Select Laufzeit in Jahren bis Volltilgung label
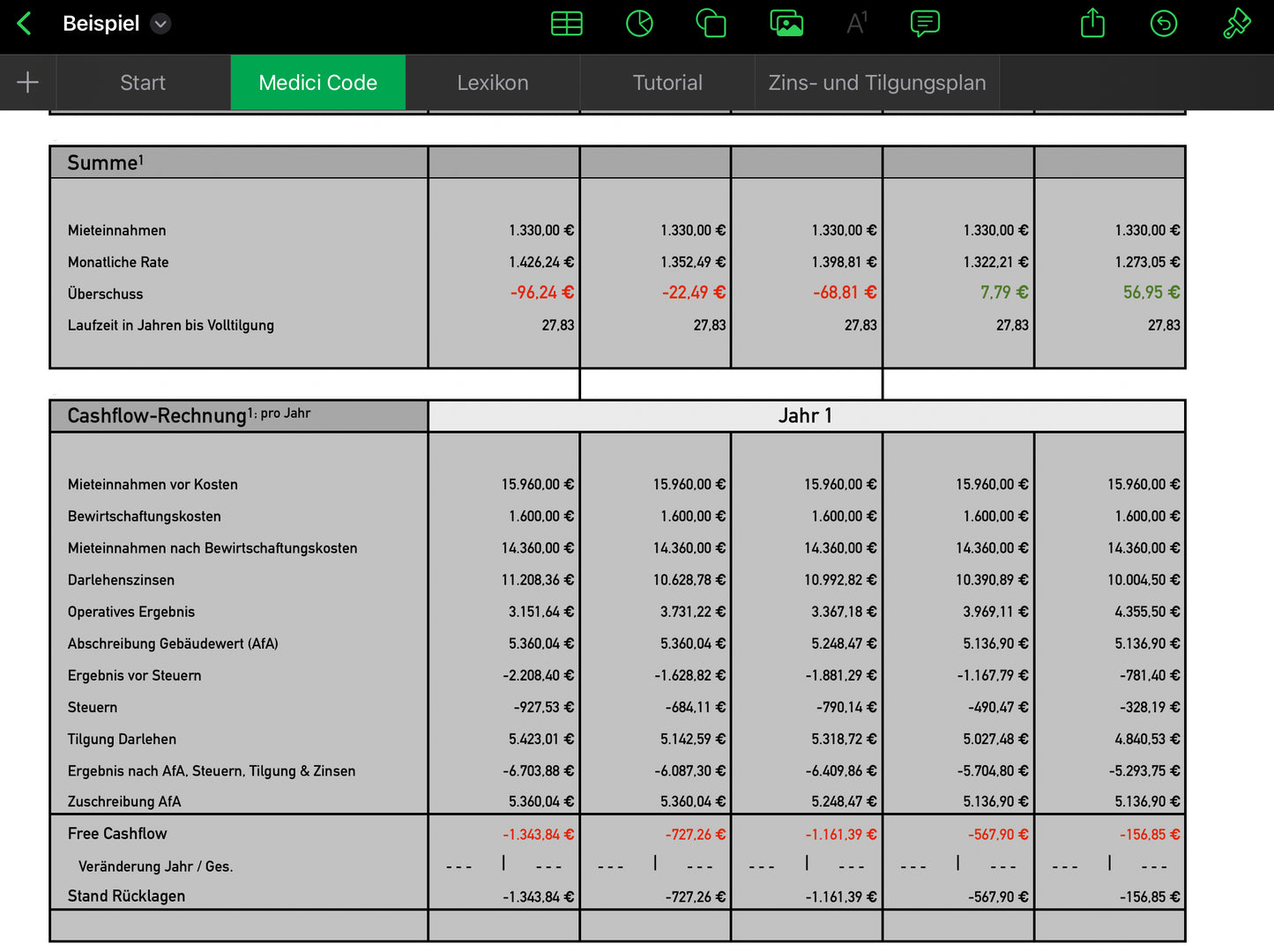 click(171, 326)
